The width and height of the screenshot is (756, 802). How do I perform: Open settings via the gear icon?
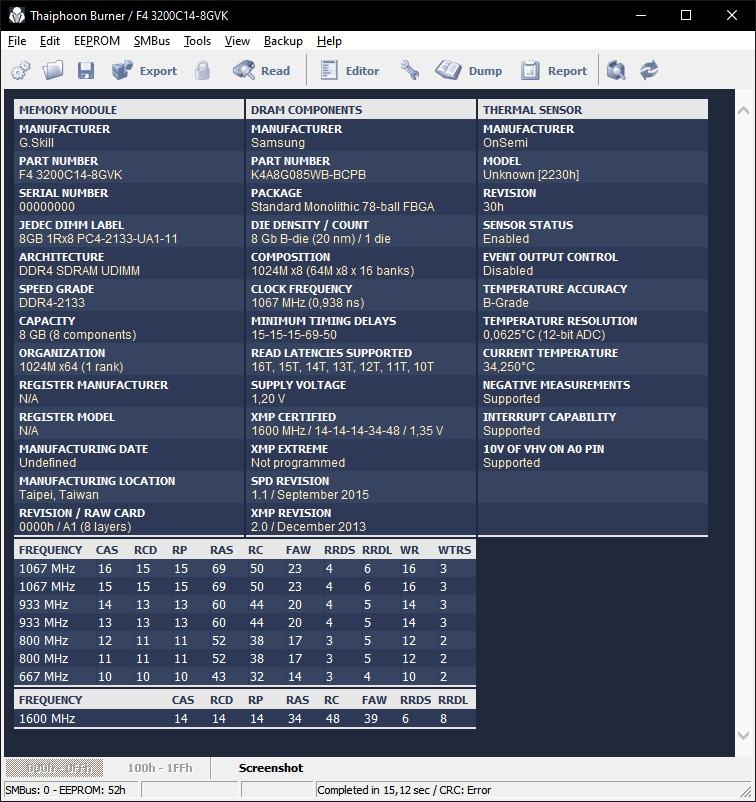pyautogui.click(x=21, y=70)
